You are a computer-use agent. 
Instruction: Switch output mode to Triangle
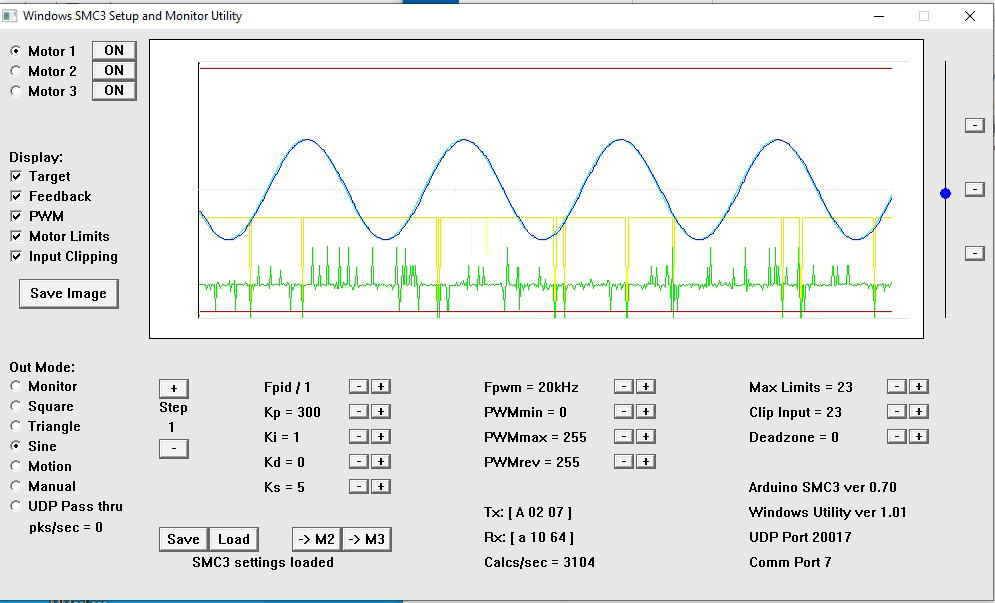pos(16,427)
